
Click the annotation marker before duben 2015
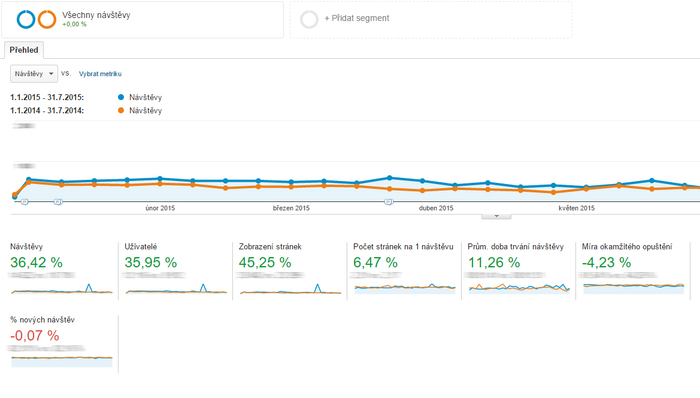coord(388,202)
